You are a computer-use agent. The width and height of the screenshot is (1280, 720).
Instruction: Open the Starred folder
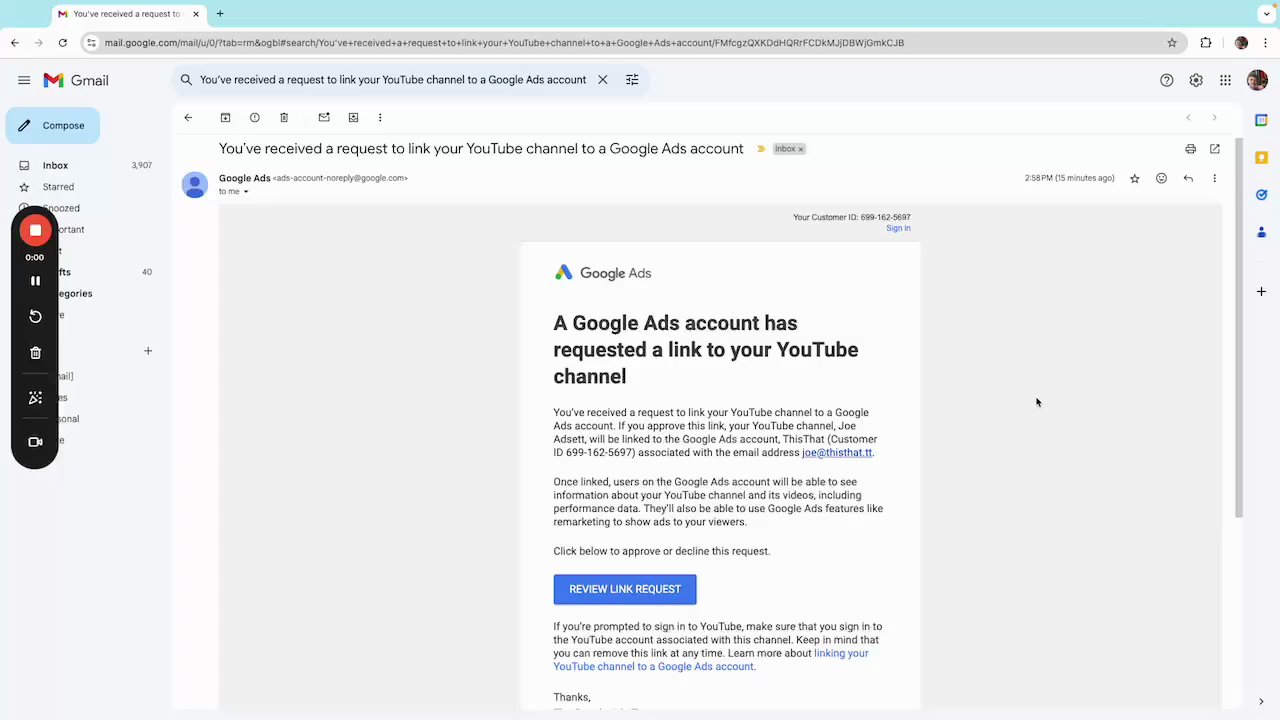pos(58,187)
